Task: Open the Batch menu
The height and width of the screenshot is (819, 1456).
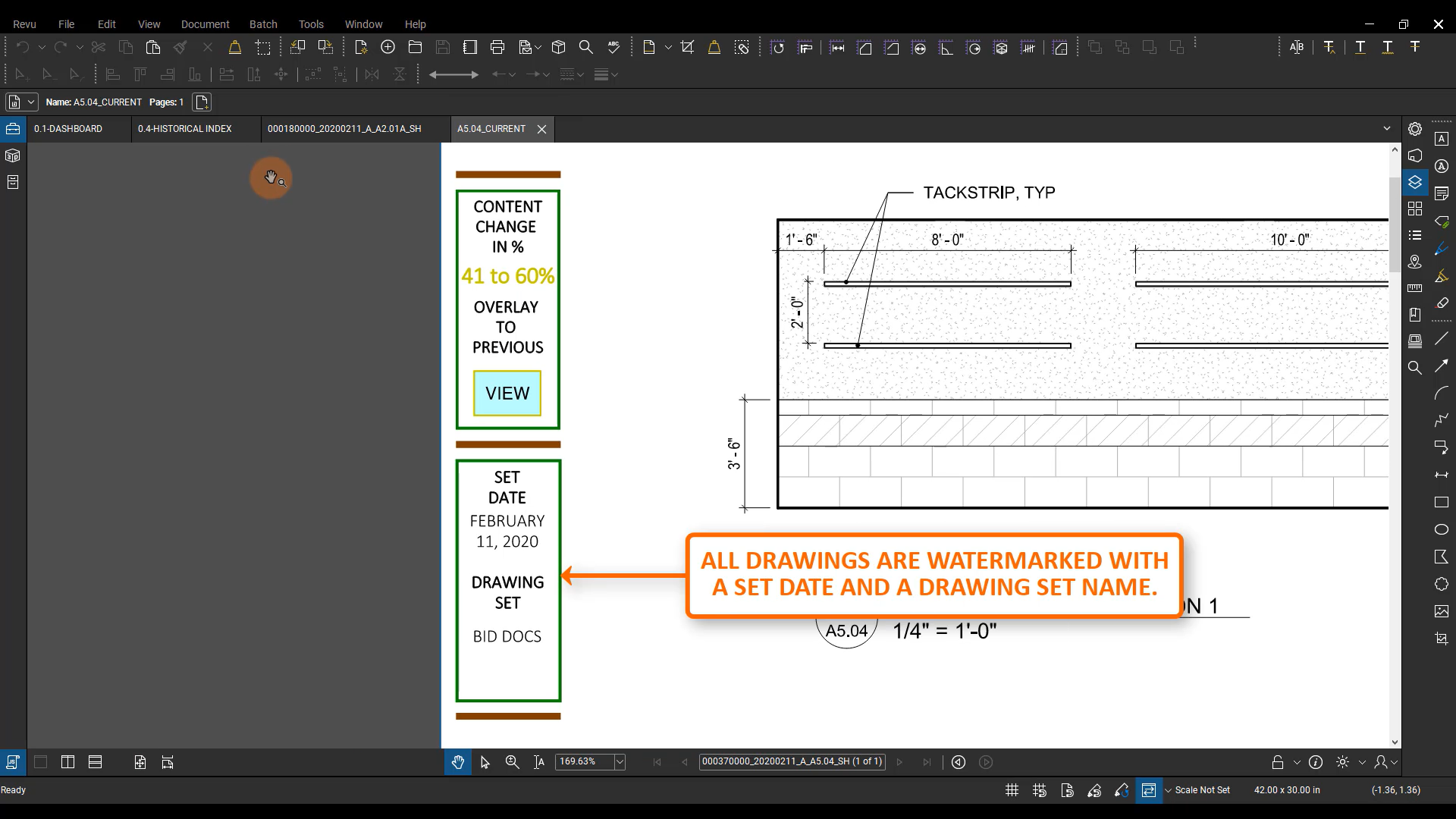Action: click(x=263, y=24)
